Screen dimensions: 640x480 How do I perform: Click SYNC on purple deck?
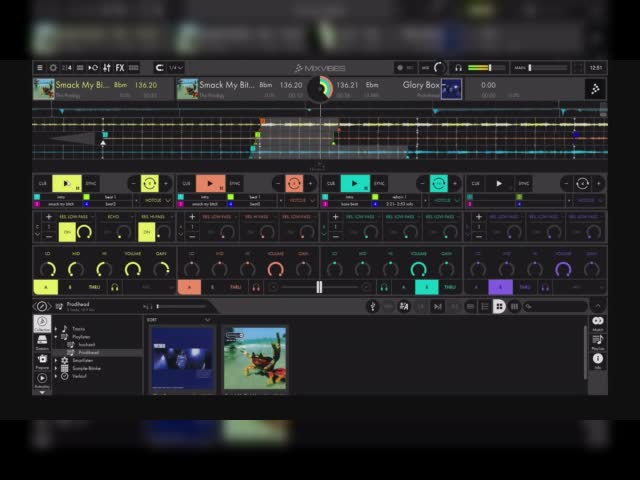[524, 184]
